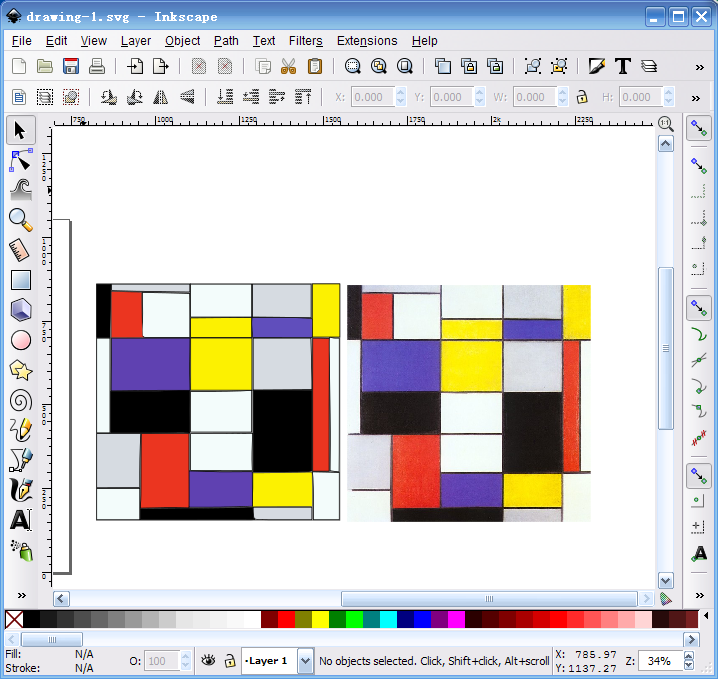This screenshot has width=718, height=679.
Task: Click the Export icon
Action: click(161, 66)
